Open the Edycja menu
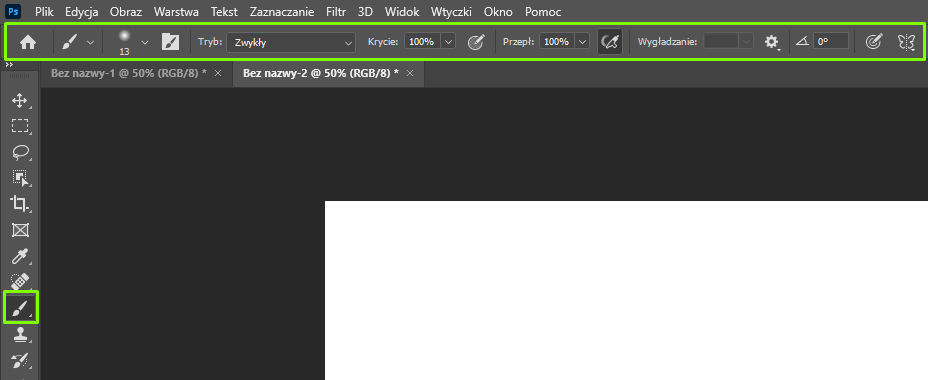The height and width of the screenshot is (380, 928). 82,12
